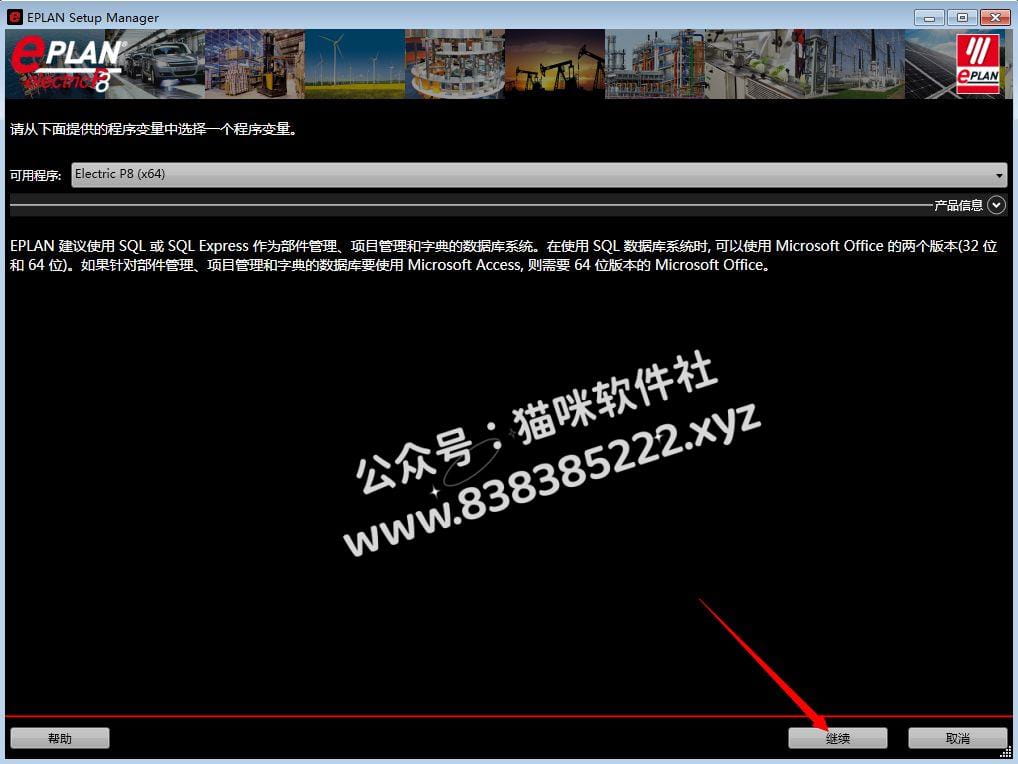Open the 可用程序 Electric P8 (x64) dropdown
Image resolution: width=1018 pixels, height=764 pixels.
pyautogui.click(x=539, y=175)
